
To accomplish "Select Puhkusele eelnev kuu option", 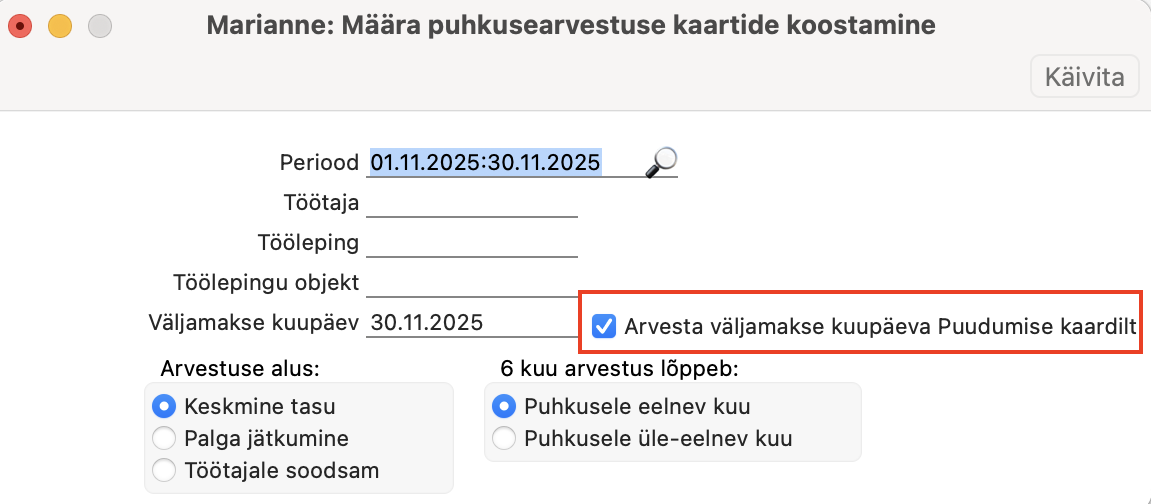I will (505, 407).
